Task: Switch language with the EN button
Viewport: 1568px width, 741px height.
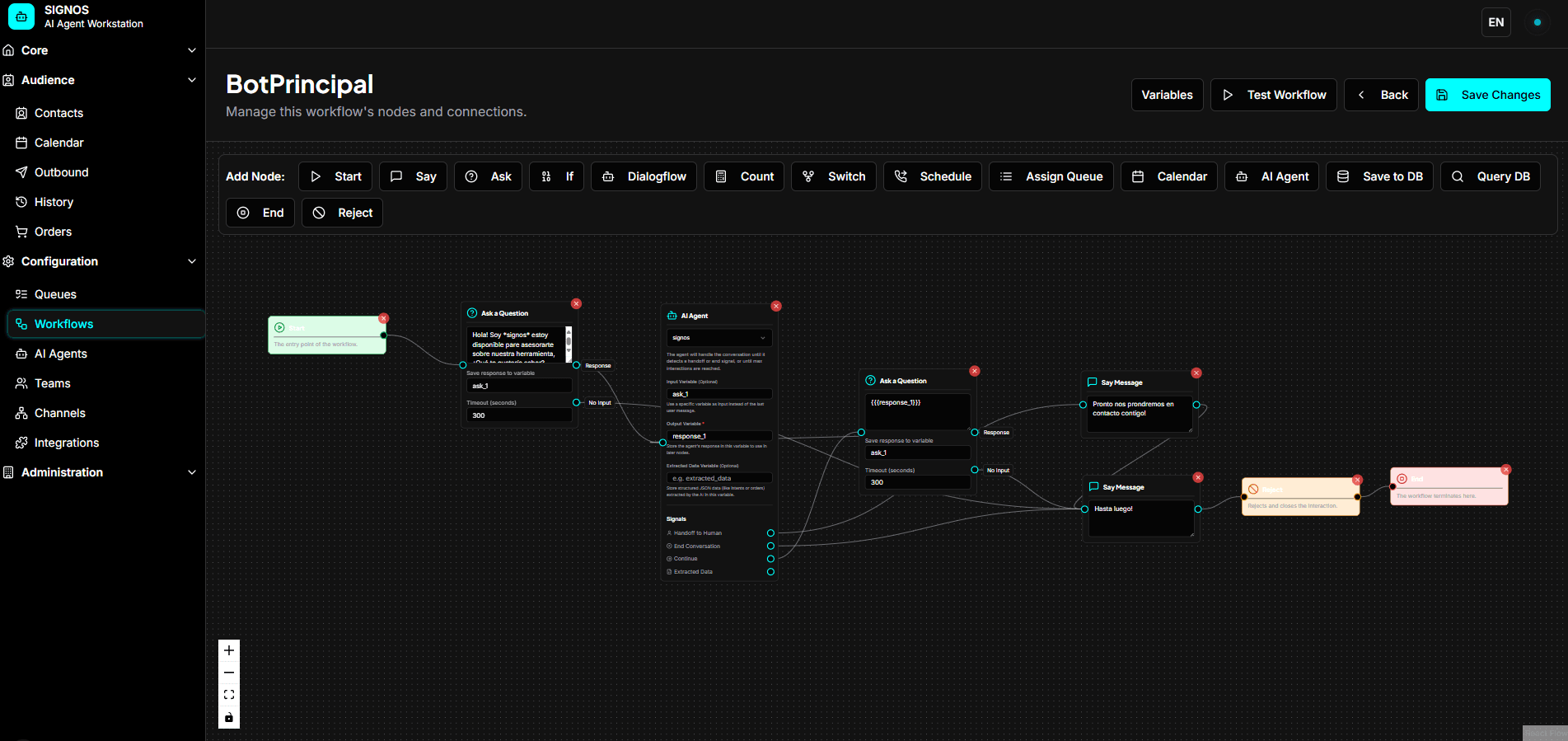Action: tap(1495, 22)
